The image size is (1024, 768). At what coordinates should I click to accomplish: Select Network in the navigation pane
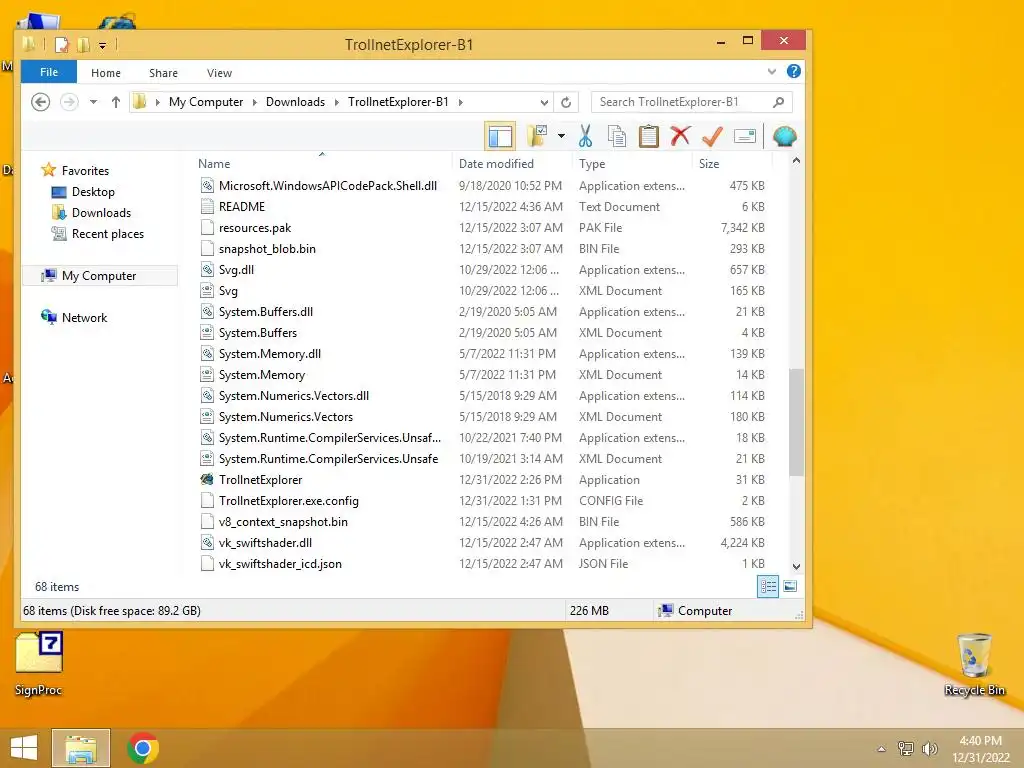click(84, 317)
